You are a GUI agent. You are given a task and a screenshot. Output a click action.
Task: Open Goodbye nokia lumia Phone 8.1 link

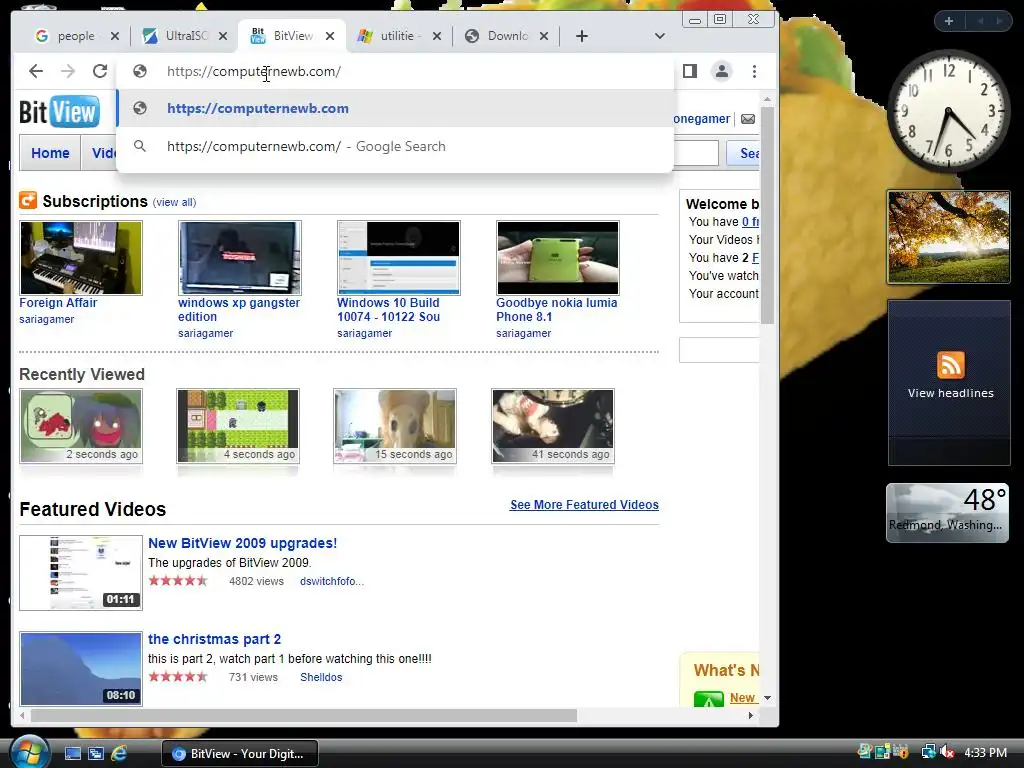pos(556,310)
